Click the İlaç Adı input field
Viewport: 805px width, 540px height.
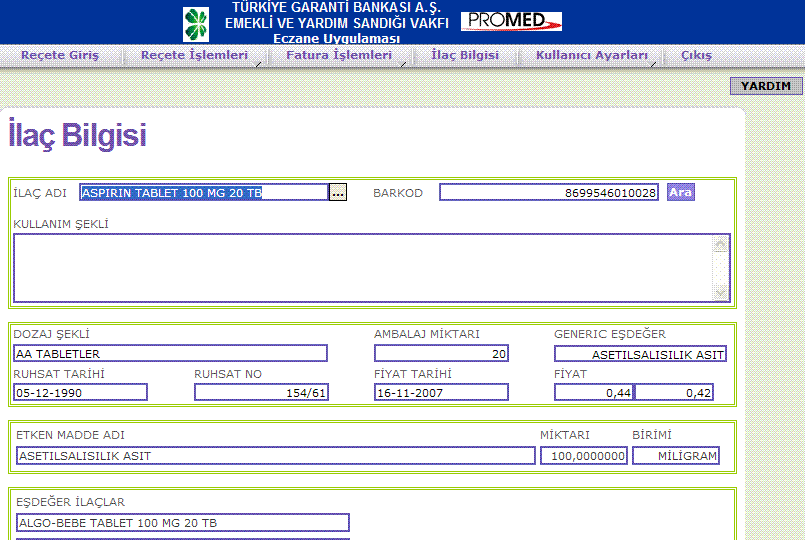(x=204, y=193)
